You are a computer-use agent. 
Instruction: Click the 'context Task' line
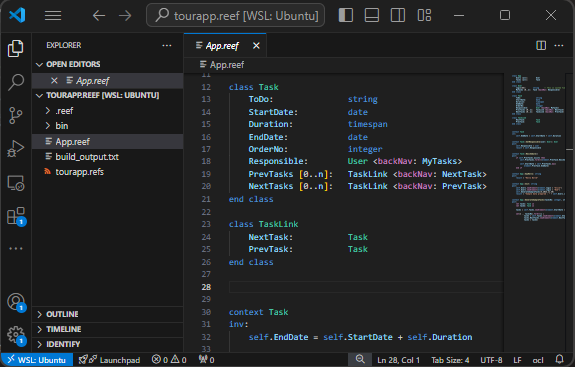tap(259, 312)
